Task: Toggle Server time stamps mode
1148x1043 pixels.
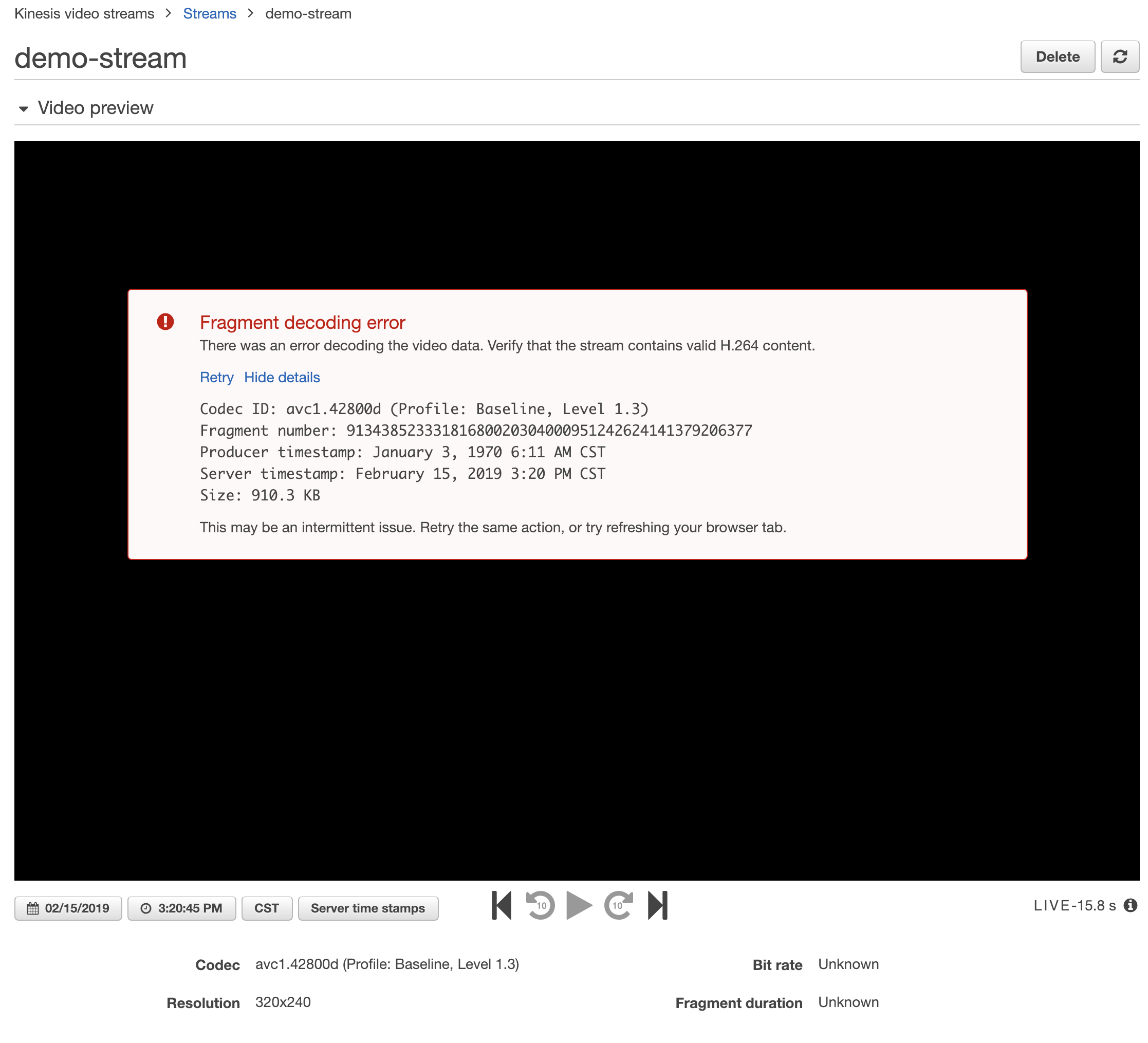Action: click(368, 908)
